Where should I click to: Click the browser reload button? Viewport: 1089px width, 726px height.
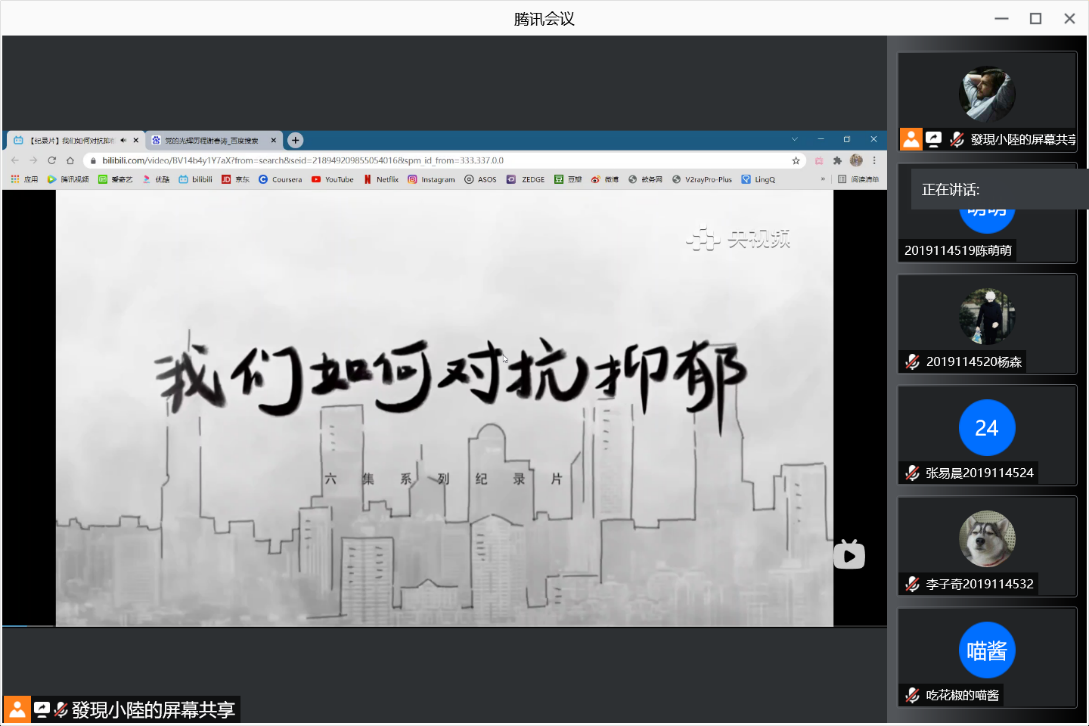click(52, 160)
